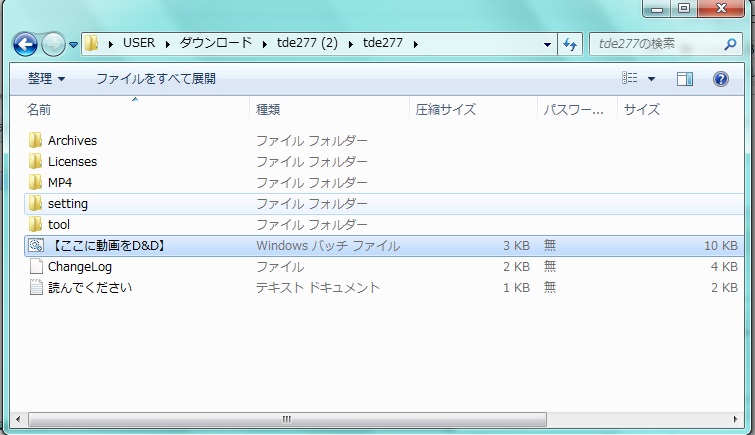Open the 整理 menu
The height and width of the screenshot is (435, 755).
[x=46, y=79]
